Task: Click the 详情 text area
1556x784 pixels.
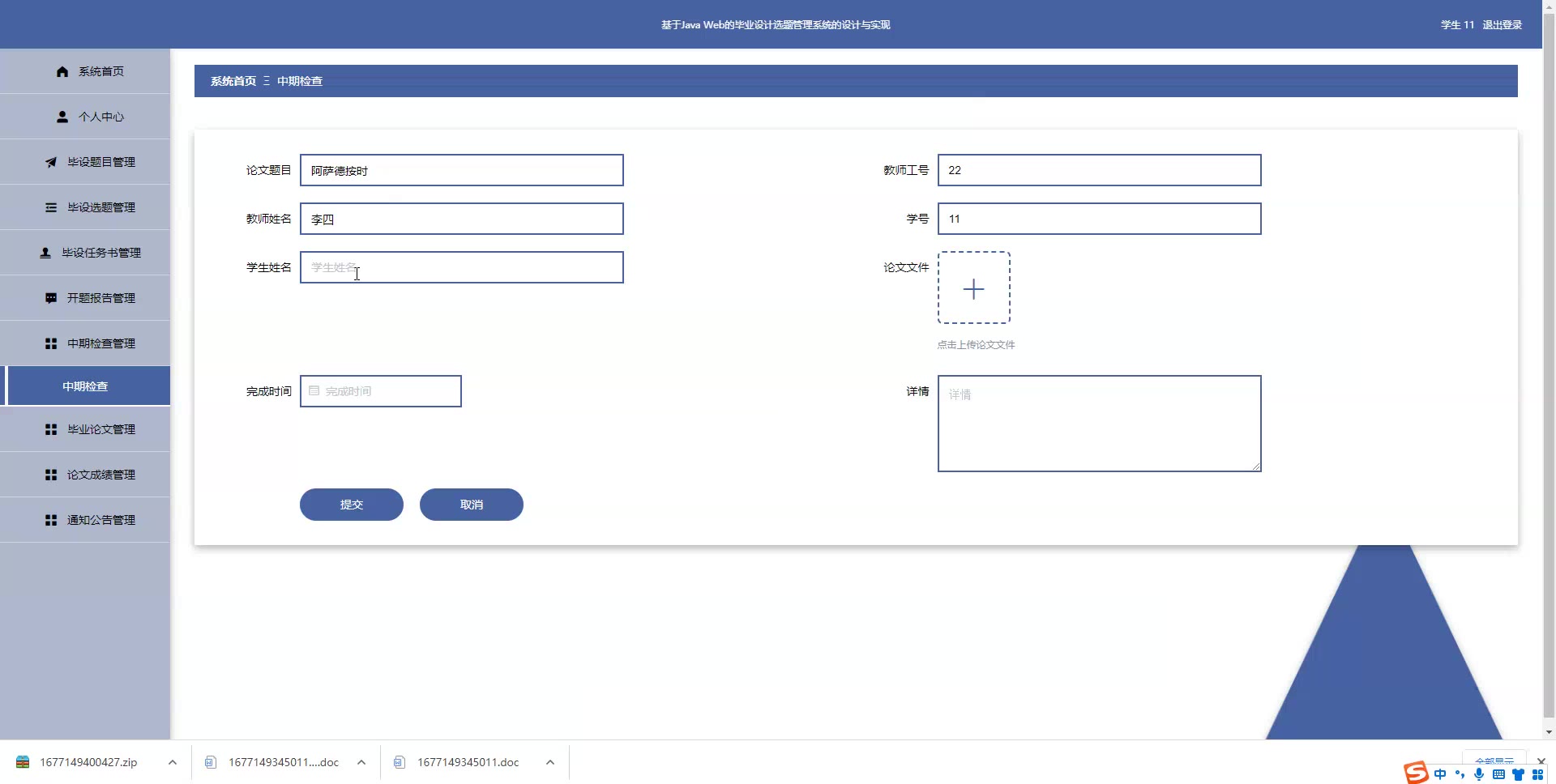Action: [1100, 424]
